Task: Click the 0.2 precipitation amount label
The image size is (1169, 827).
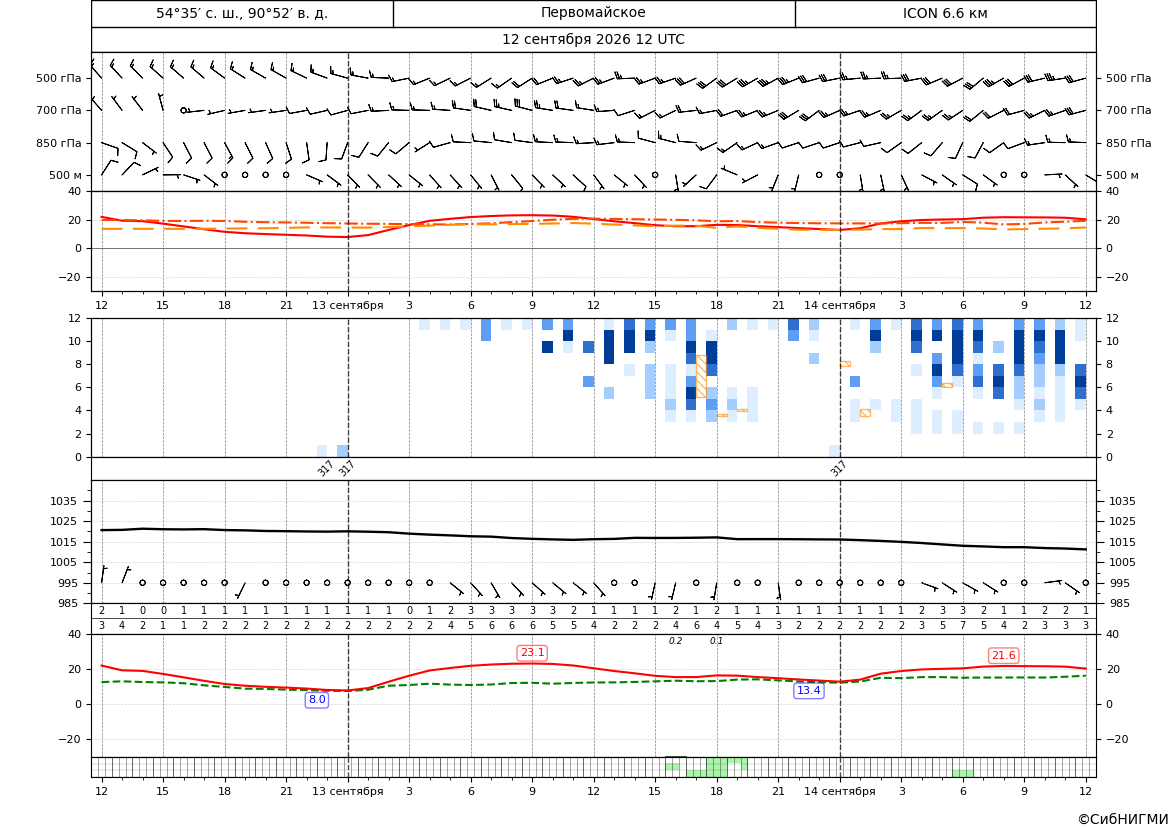Action: [675, 641]
